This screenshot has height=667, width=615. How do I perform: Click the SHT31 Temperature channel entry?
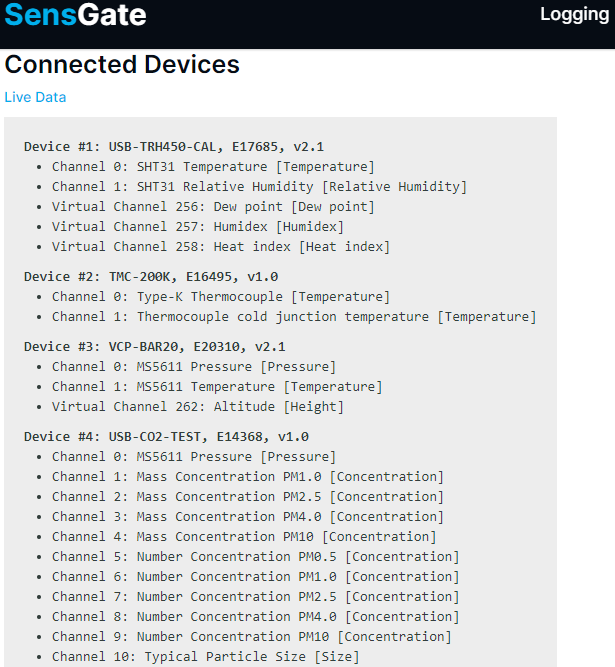[x=213, y=166]
